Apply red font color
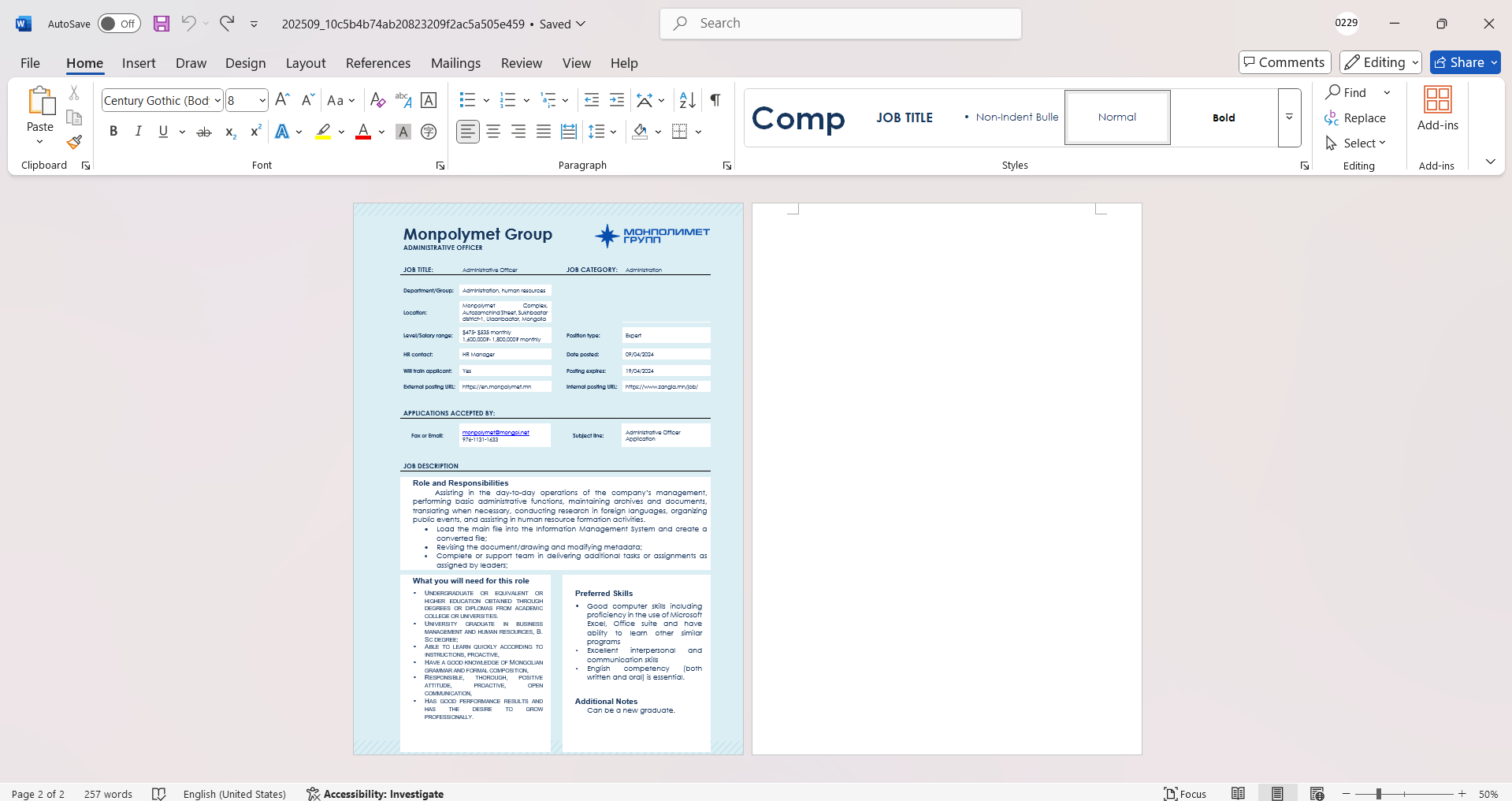The width and height of the screenshot is (1512, 801). tap(363, 132)
